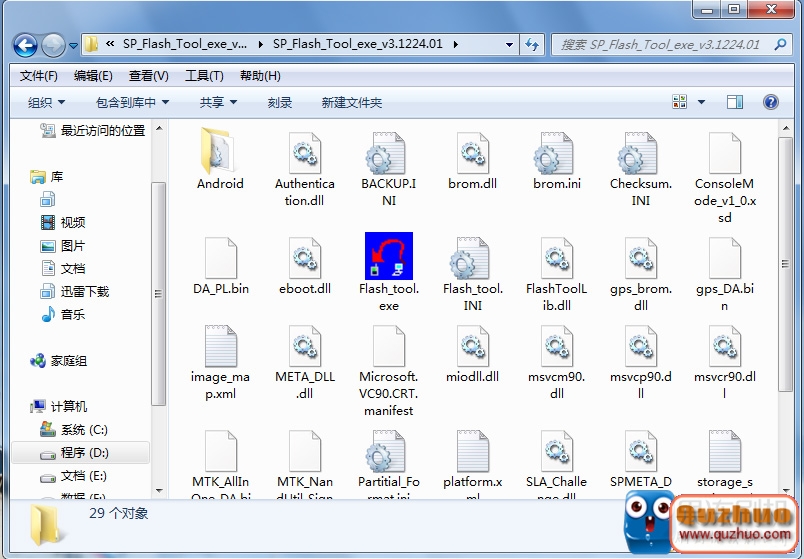
Task: Expand the 包含到库中 dropdown
Action: click(132, 102)
